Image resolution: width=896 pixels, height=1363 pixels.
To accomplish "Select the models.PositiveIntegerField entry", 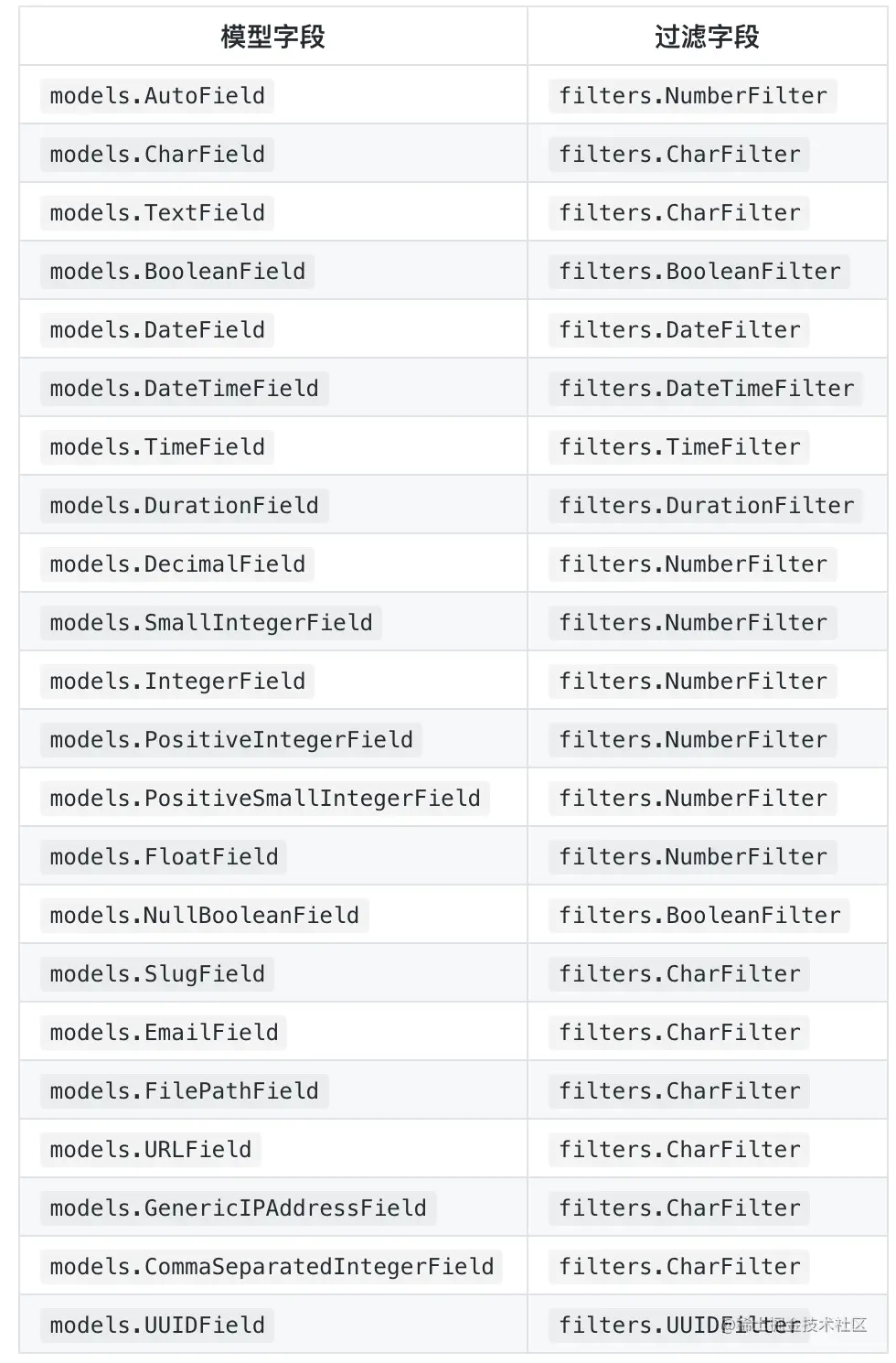I will tap(231, 739).
